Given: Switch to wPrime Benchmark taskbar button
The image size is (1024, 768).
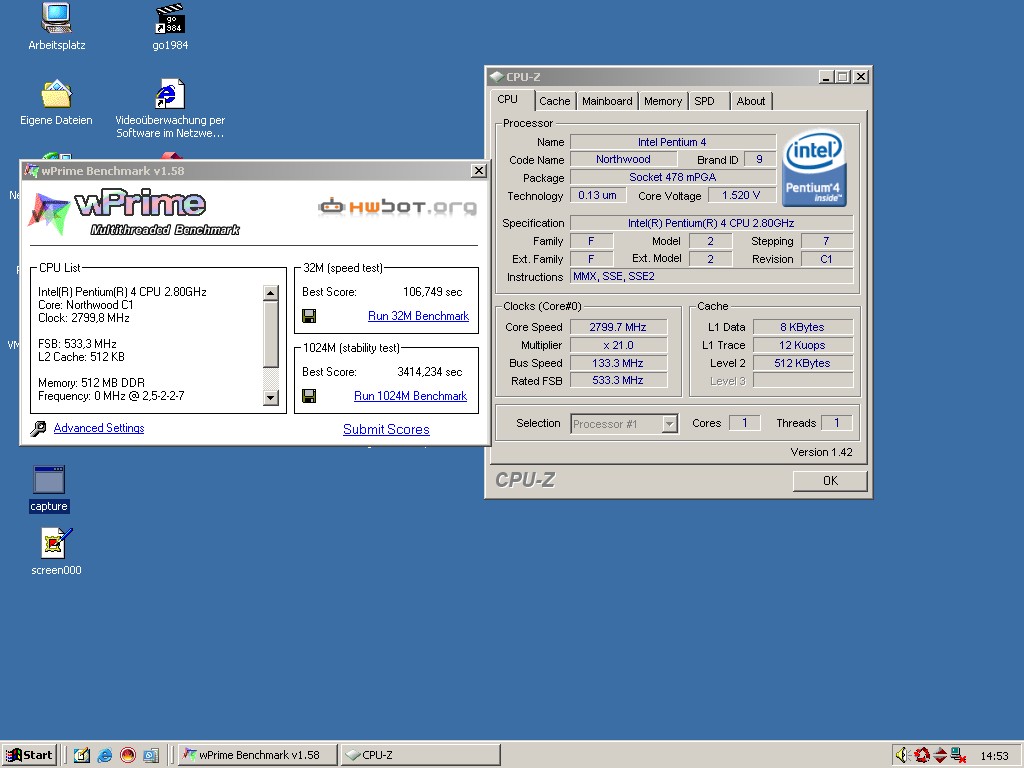Looking at the screenshot, I should pyautogui.click(x=258, y=755).
